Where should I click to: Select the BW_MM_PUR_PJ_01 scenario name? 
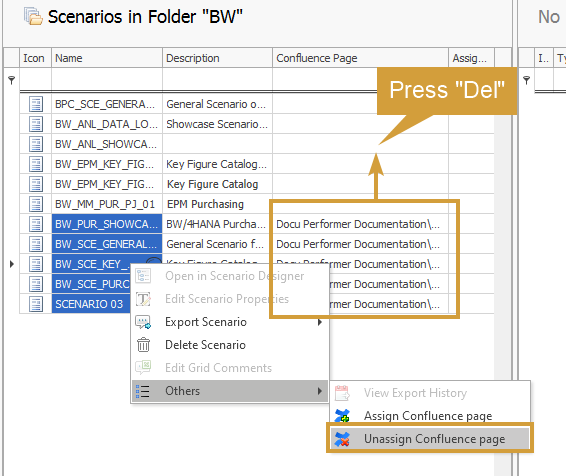click(107, 204)
